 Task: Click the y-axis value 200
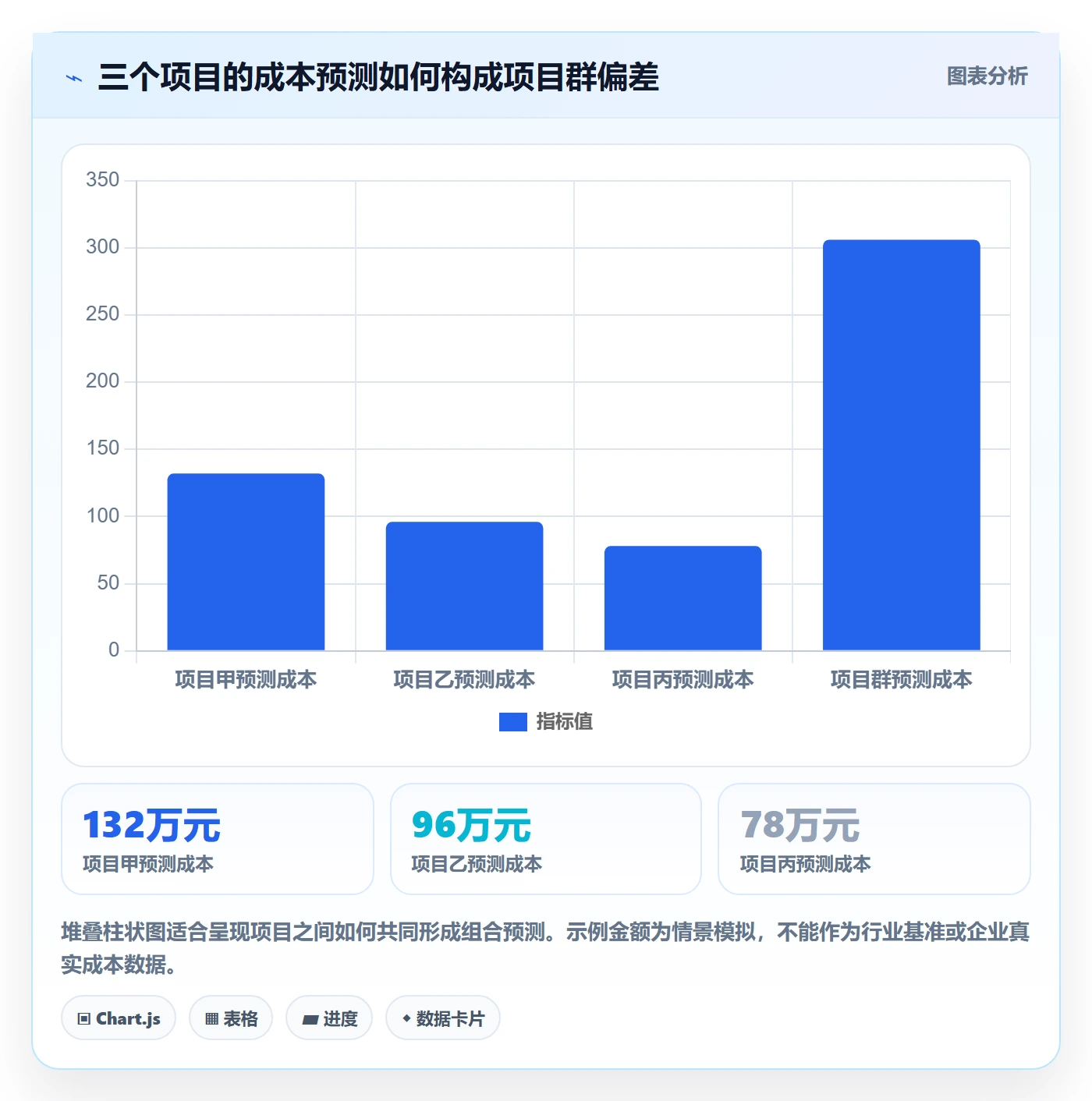[x=103, y=381]
